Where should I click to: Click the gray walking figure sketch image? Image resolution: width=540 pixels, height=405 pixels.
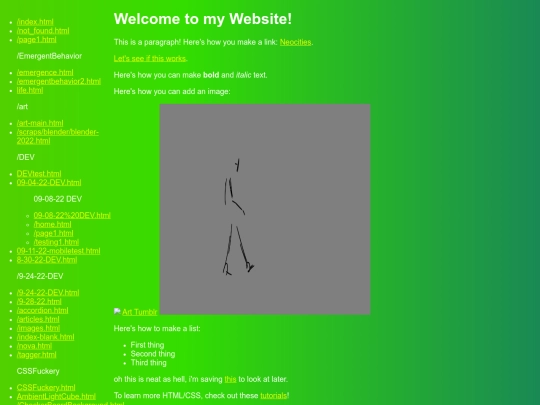(x=265, y=209)
